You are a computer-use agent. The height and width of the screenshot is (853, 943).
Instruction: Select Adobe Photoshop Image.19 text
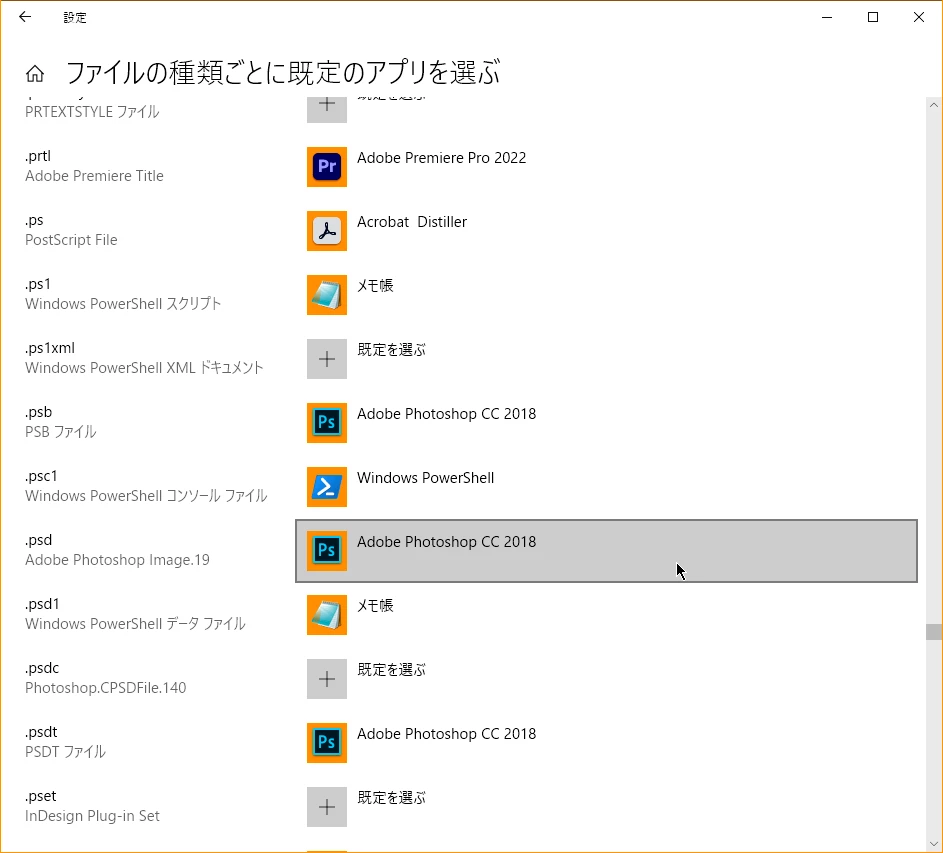pos(117,560)
